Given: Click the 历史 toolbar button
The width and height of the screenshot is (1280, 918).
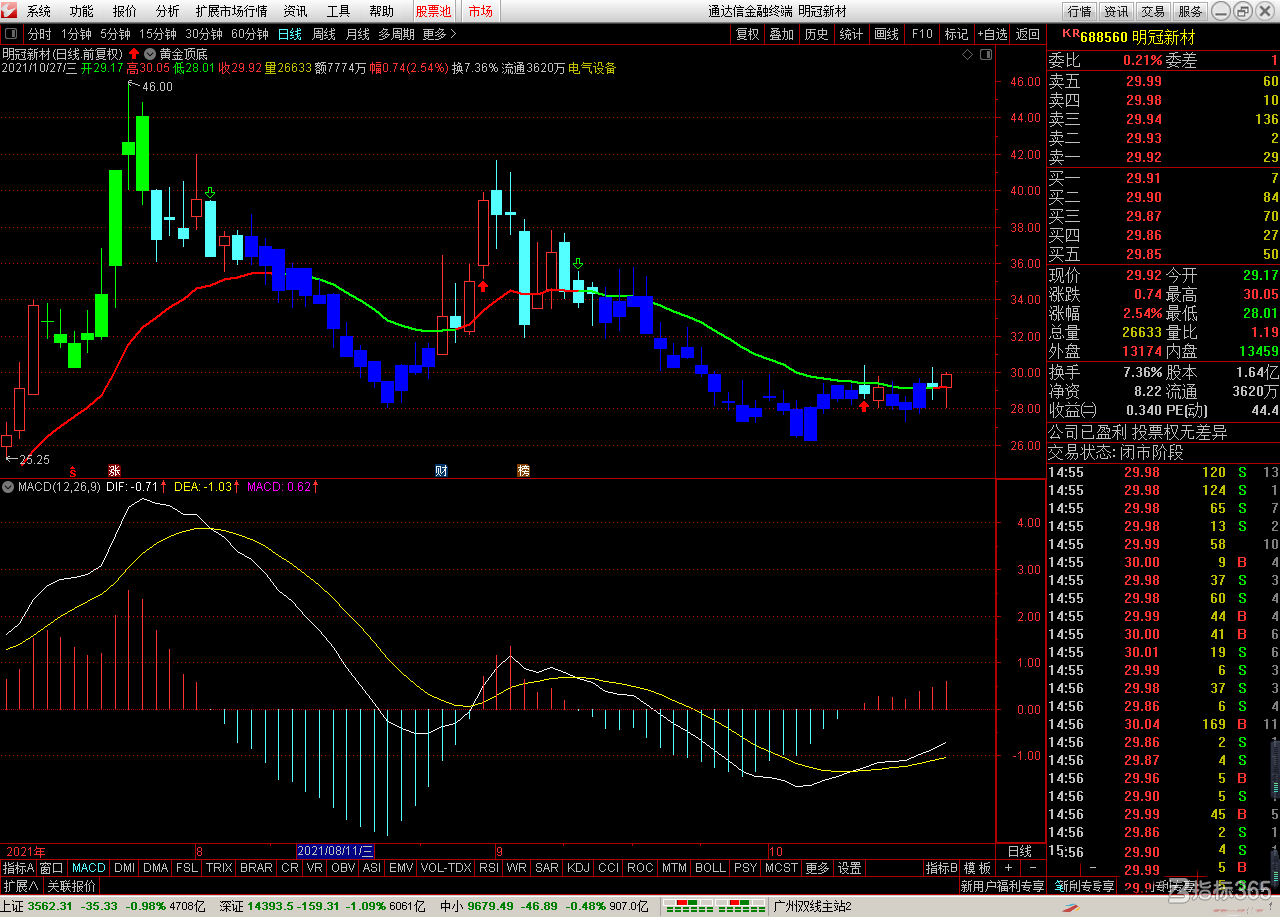Looking at the screenshot, I should tap(817, 33).
